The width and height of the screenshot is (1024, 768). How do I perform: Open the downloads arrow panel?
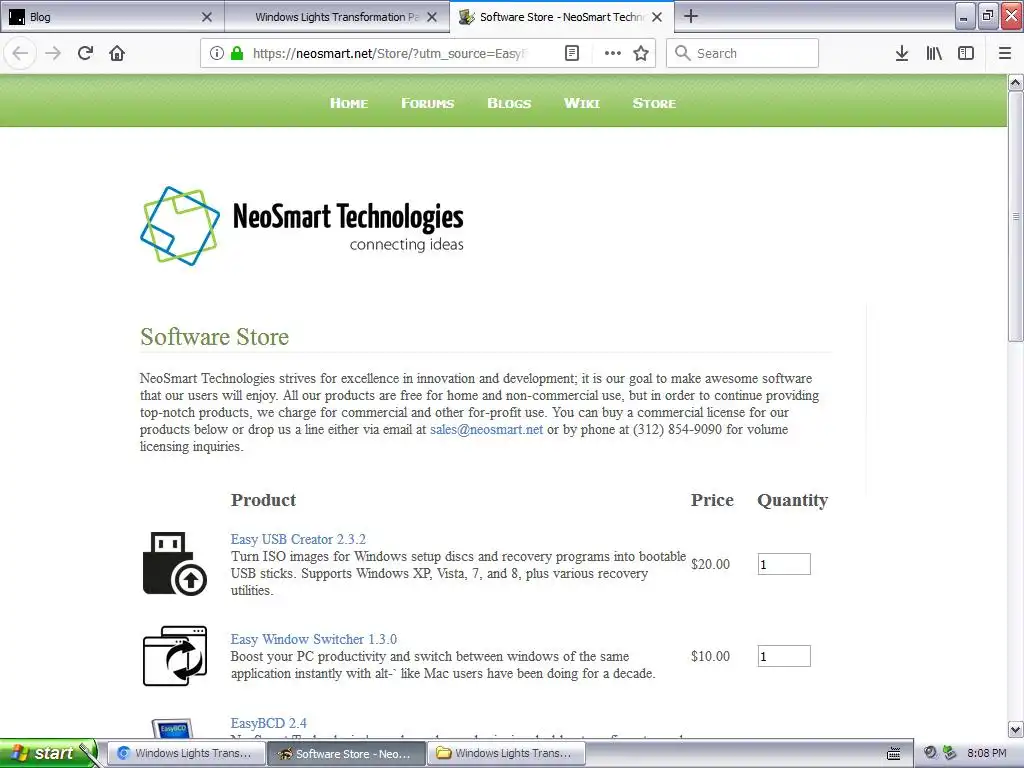pyautogui.click(x=902, y=53)
